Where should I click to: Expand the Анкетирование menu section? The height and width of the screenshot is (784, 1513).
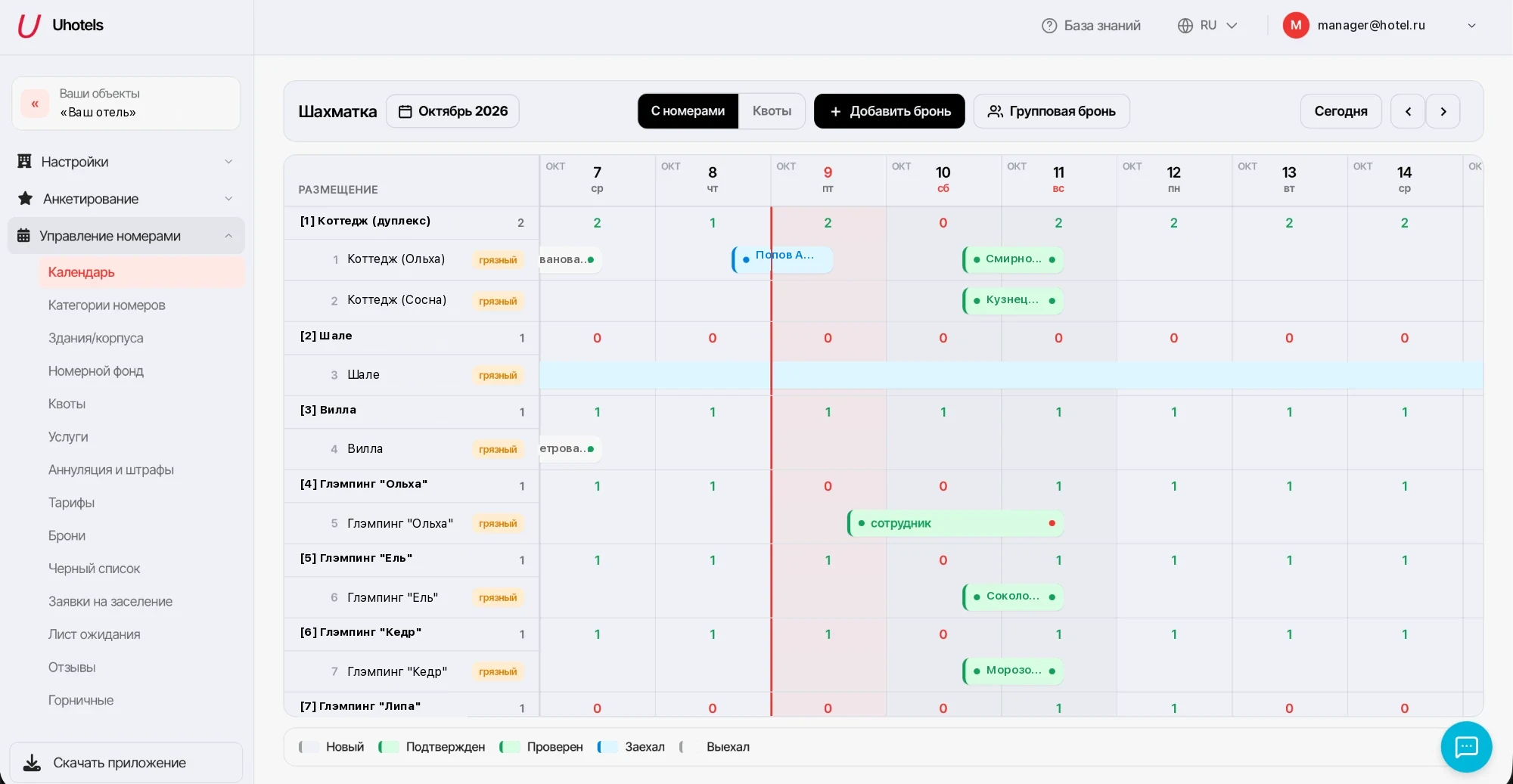tap(126, 199)
